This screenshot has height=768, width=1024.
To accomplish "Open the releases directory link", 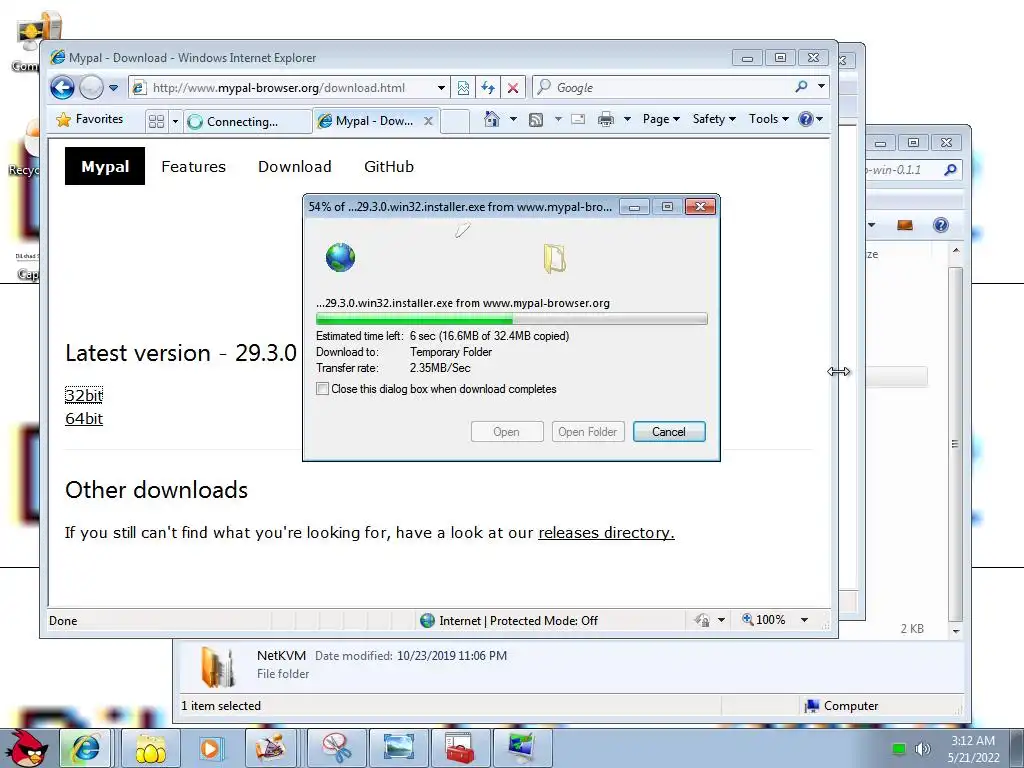I will tap(606, 533).
